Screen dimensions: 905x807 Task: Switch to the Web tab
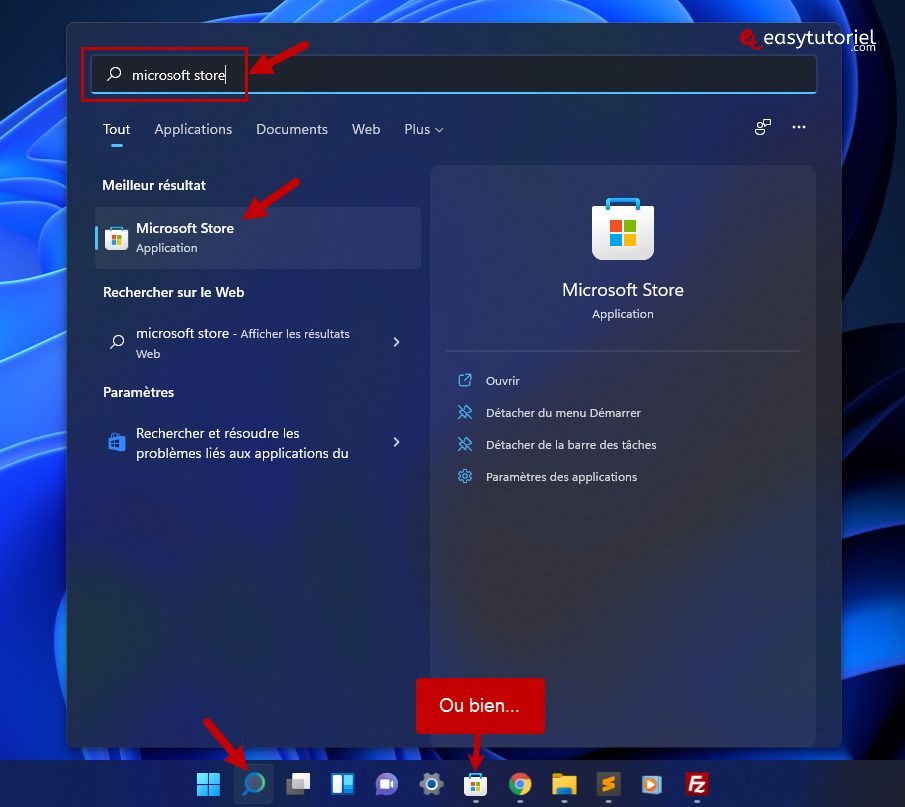366,129
